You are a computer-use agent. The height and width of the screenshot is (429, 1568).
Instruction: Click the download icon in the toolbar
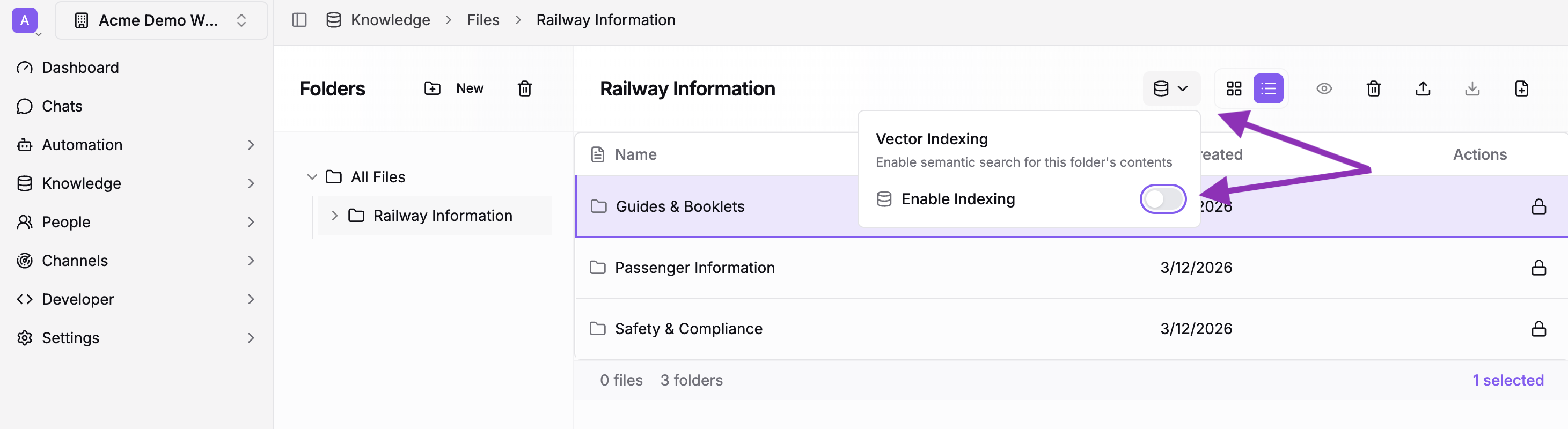(x=1472, y=88)
